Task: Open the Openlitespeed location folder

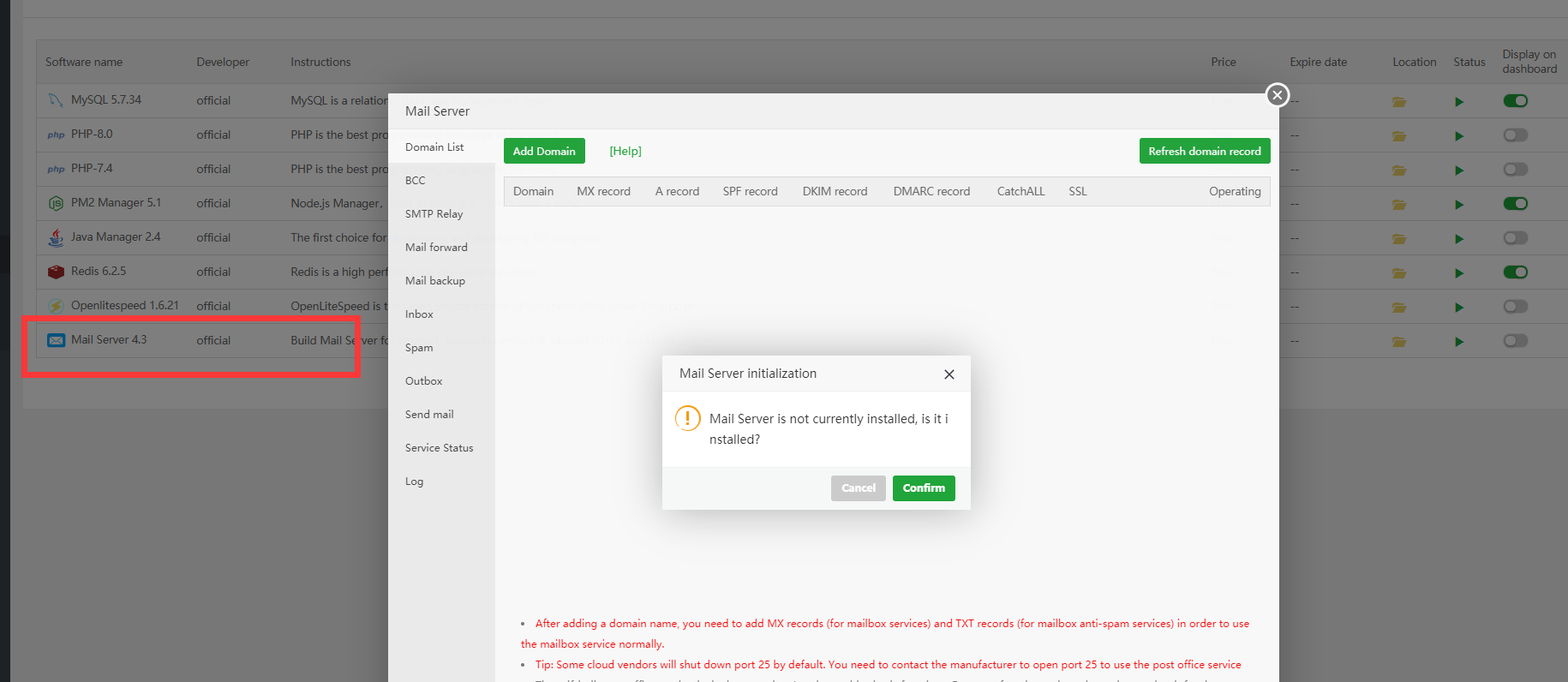Action: [1399, 307]
